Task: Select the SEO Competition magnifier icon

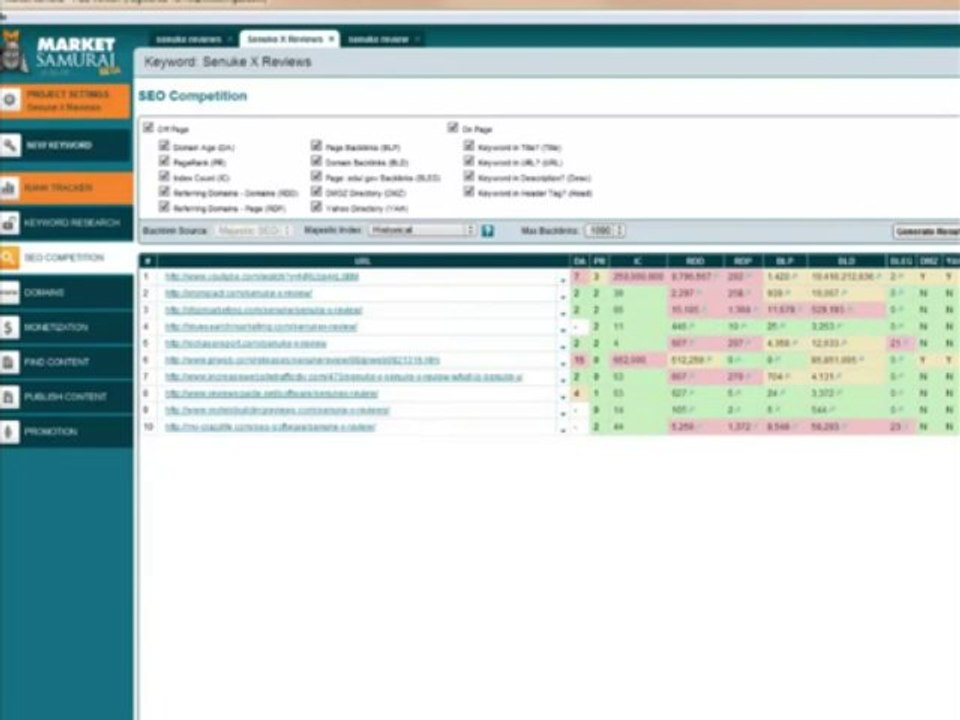Action: click(x=9, y=258)
